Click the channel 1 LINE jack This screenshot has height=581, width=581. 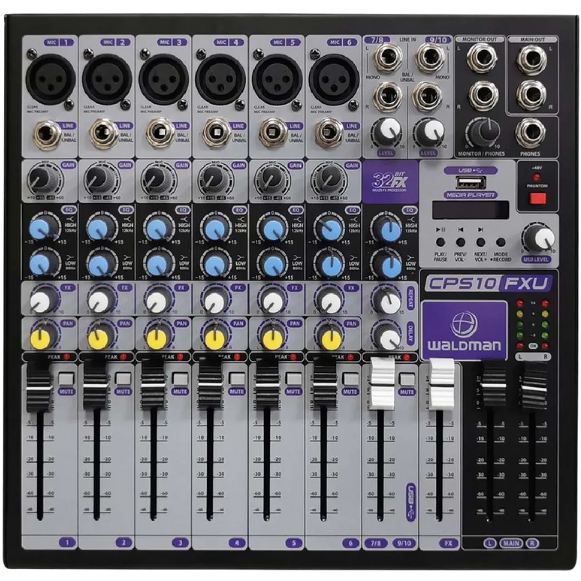(x=47, y=135)
